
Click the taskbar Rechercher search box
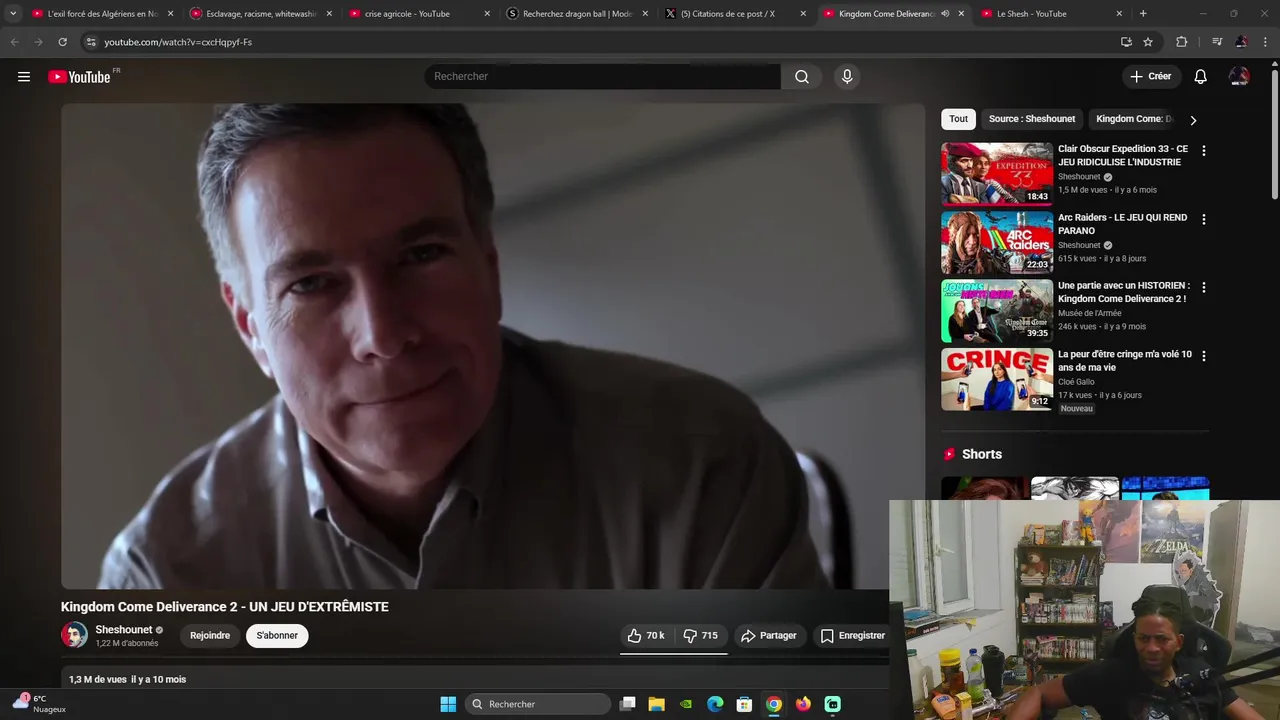click(538, 704)
